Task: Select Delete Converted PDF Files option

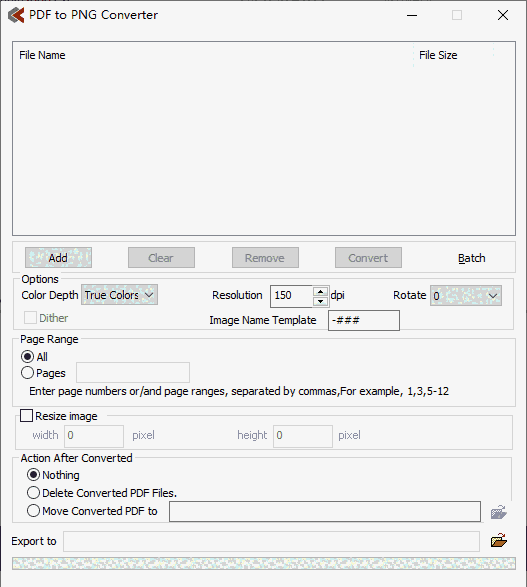Action: (x=33, y=493)
